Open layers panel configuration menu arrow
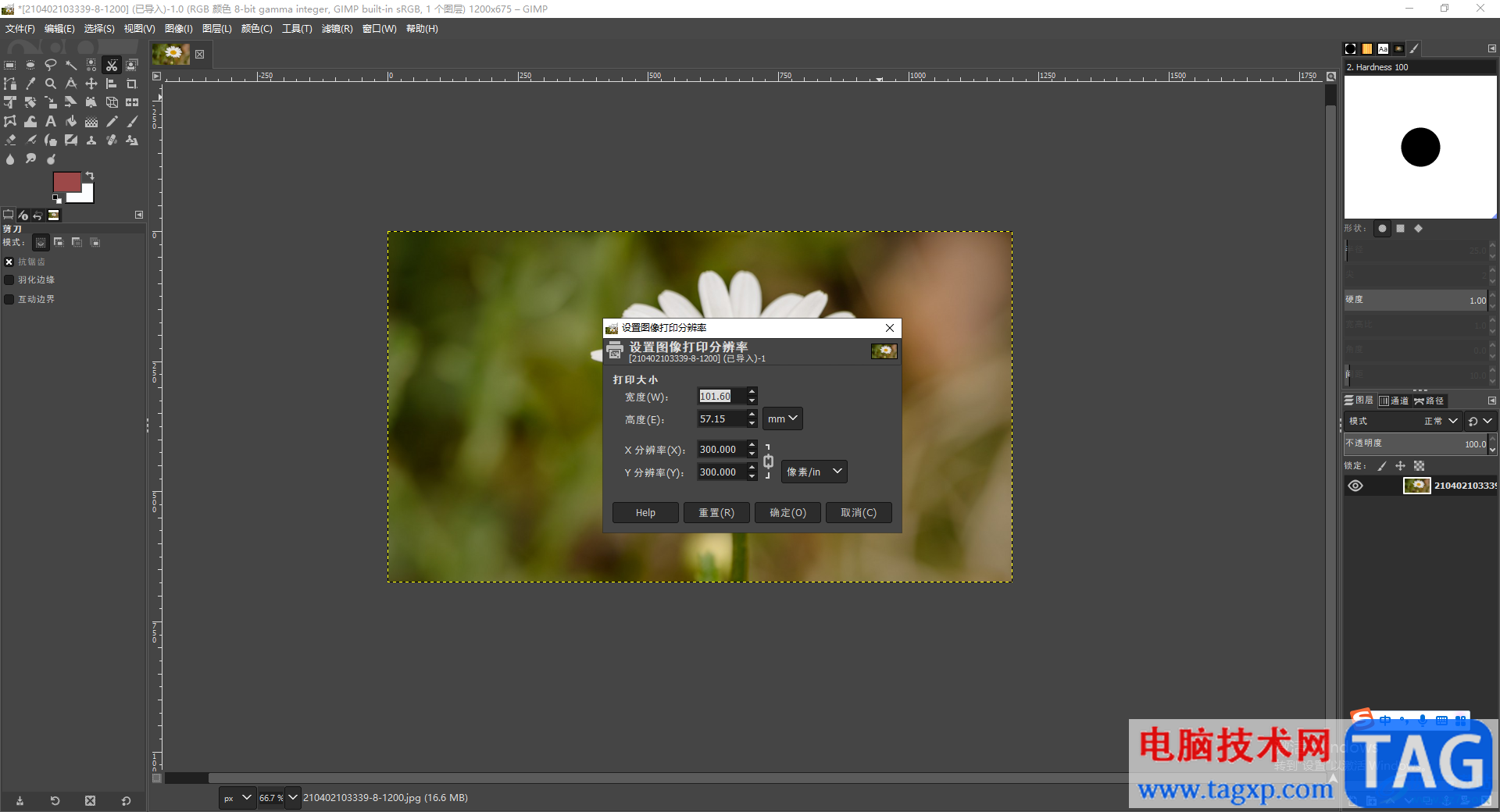Viewport: 1500px width, 812px height. tap(1491, 401)
